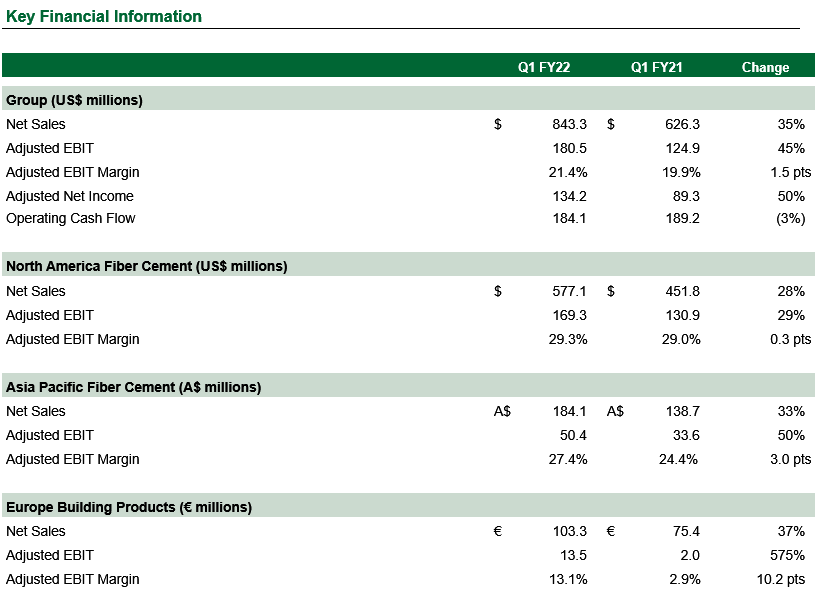
Task: Select the 10.2 pts margin change
Action: (781, 580)
